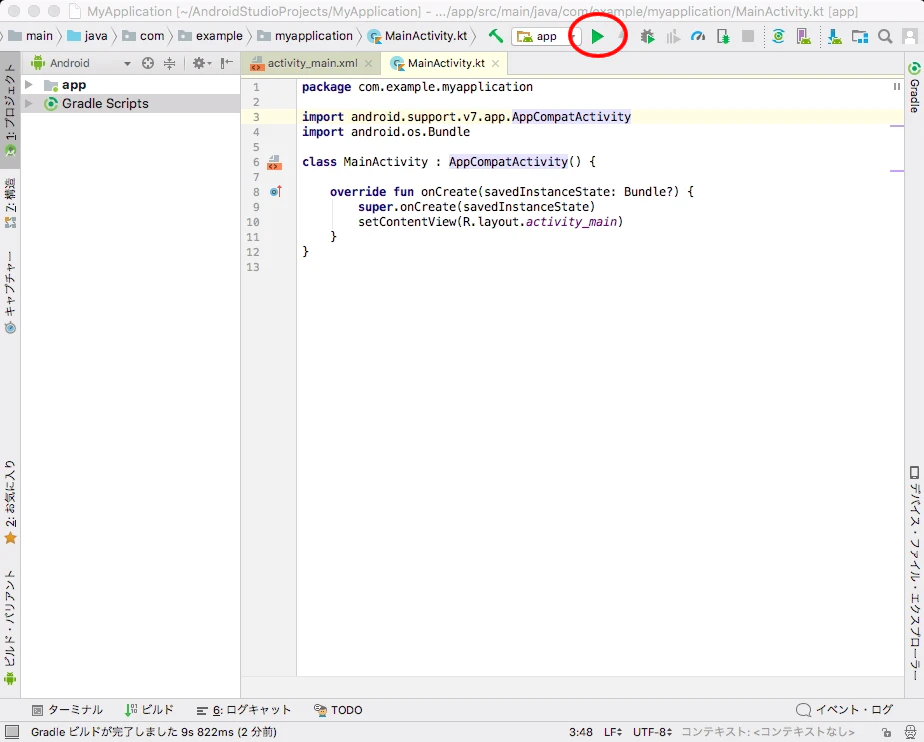Open the app run configuration dropdown
924x742 pixels.
(x=546, y=37)
